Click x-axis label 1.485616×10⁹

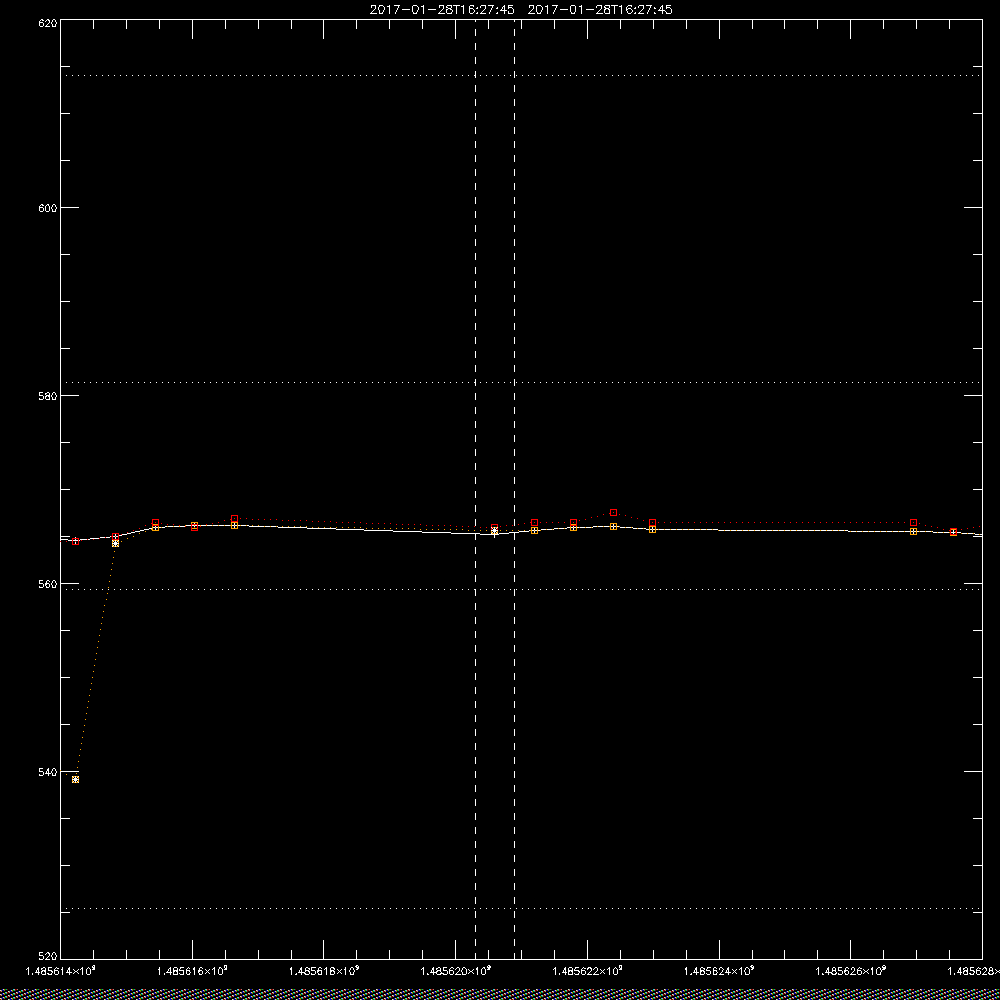tap(193, 971)
